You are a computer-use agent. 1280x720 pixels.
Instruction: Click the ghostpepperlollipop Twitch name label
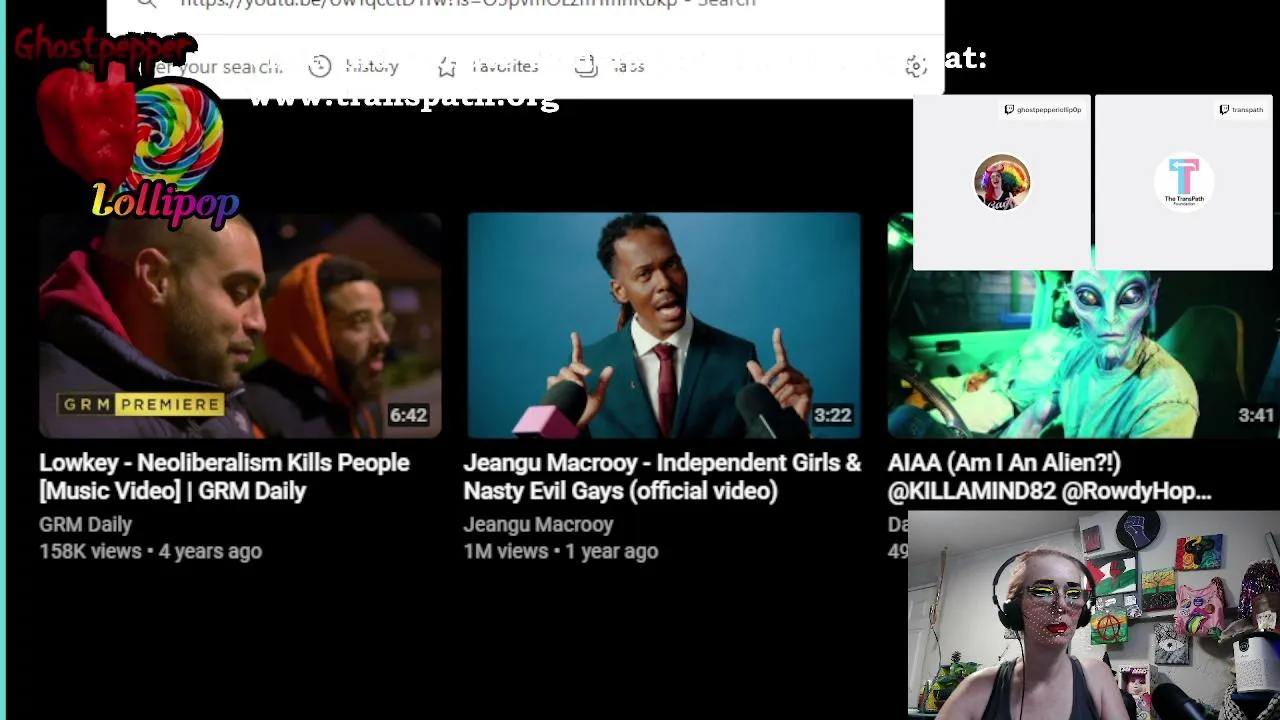[1043, 110]
